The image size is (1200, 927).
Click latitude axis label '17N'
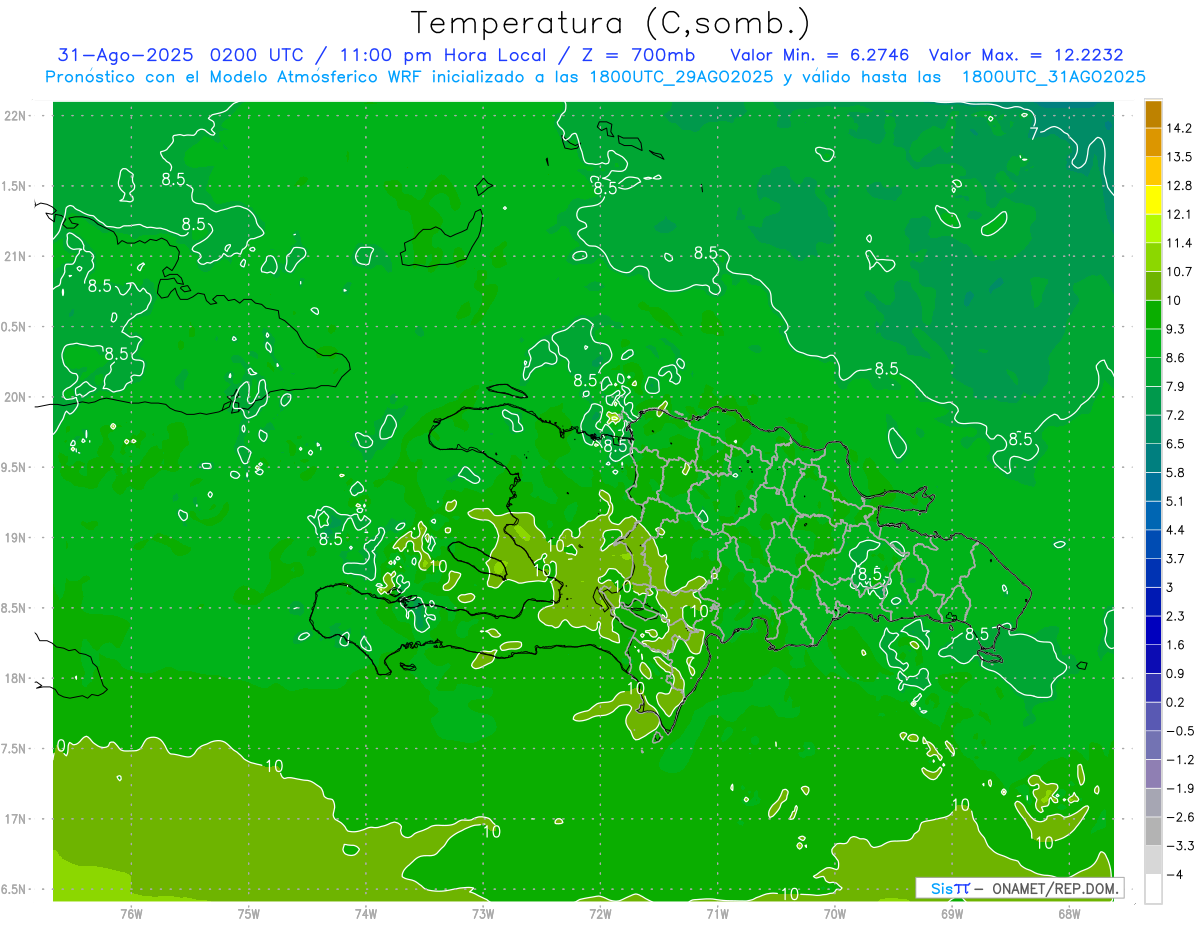(16, 819)
